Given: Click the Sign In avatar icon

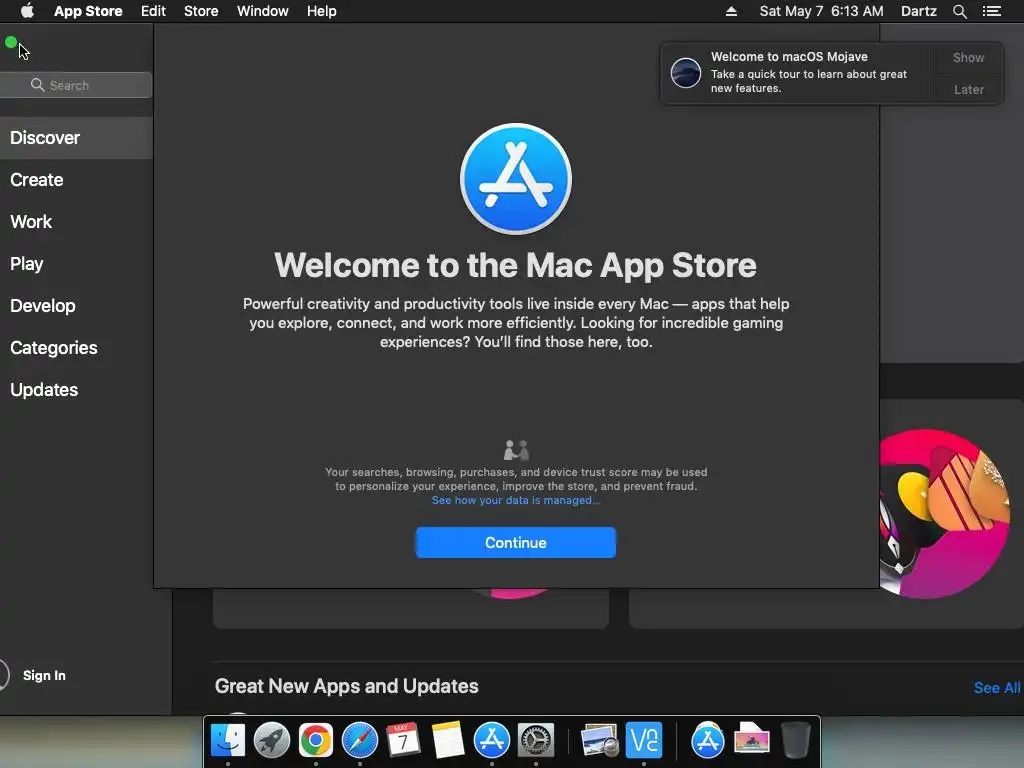Looking at the screenshot, I should [3, 675].
